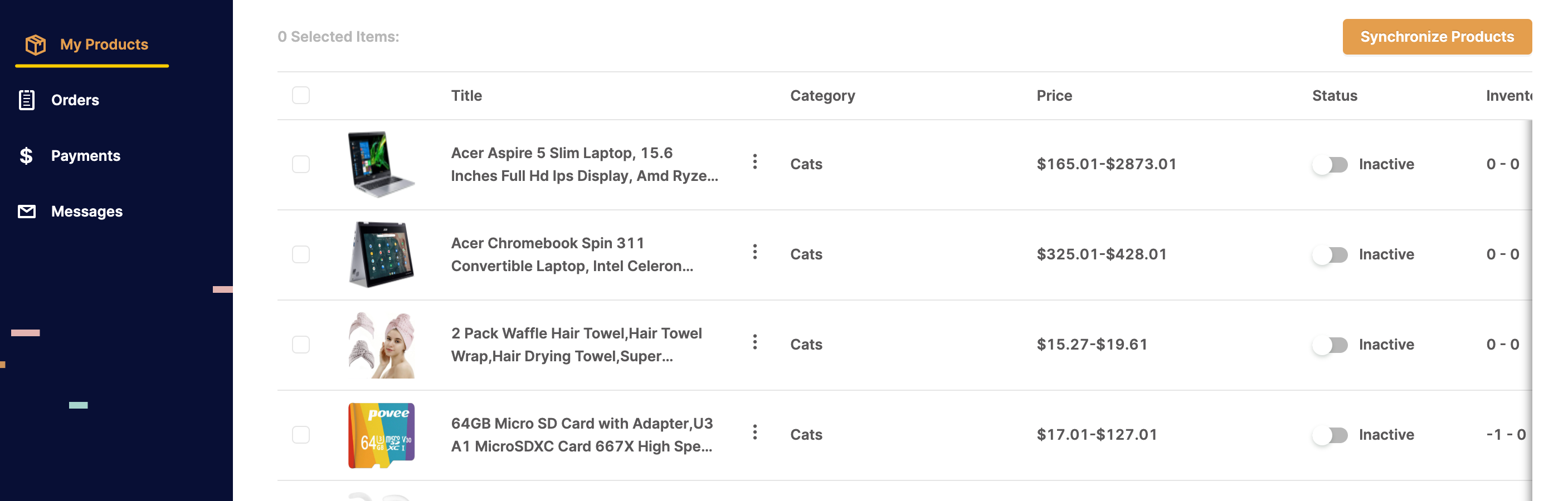Open Acer Aspire 5 Slim Laptop title

click(x=585, y=165)
